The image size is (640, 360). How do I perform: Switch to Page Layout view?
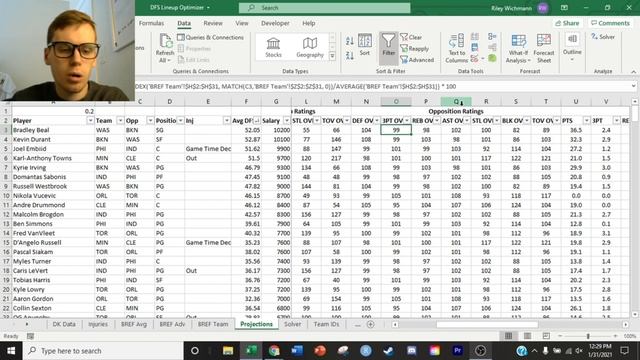(527, 336)
